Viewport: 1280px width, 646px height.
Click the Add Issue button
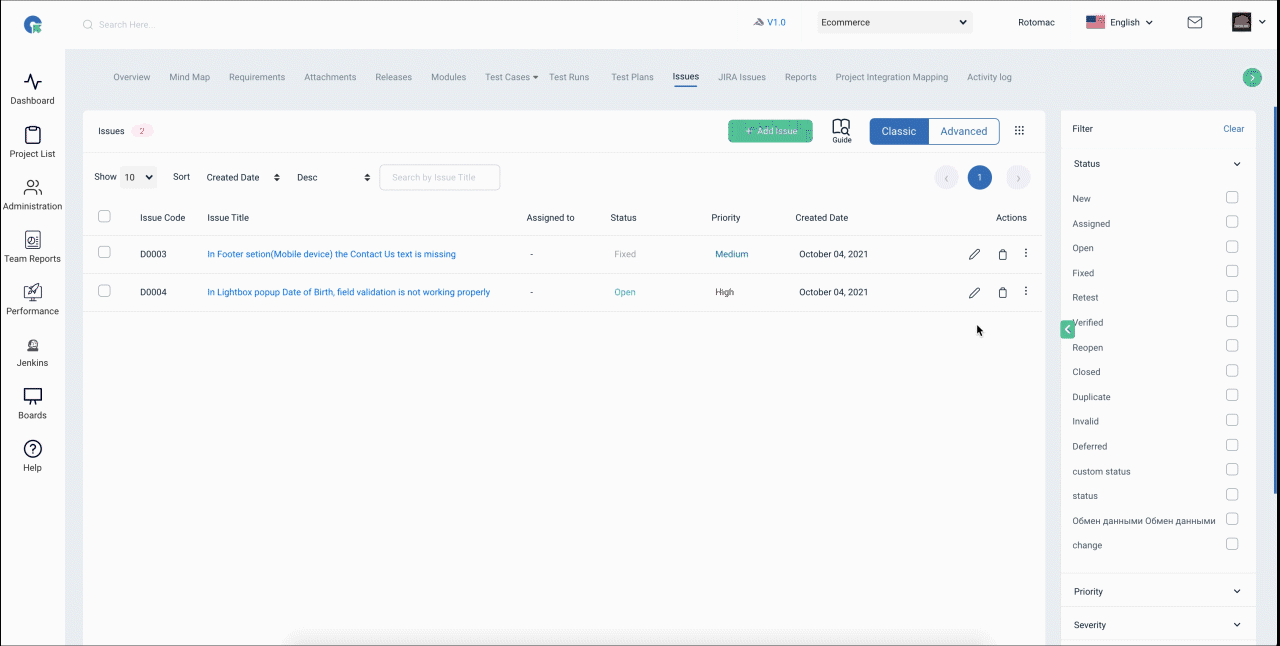770,131
